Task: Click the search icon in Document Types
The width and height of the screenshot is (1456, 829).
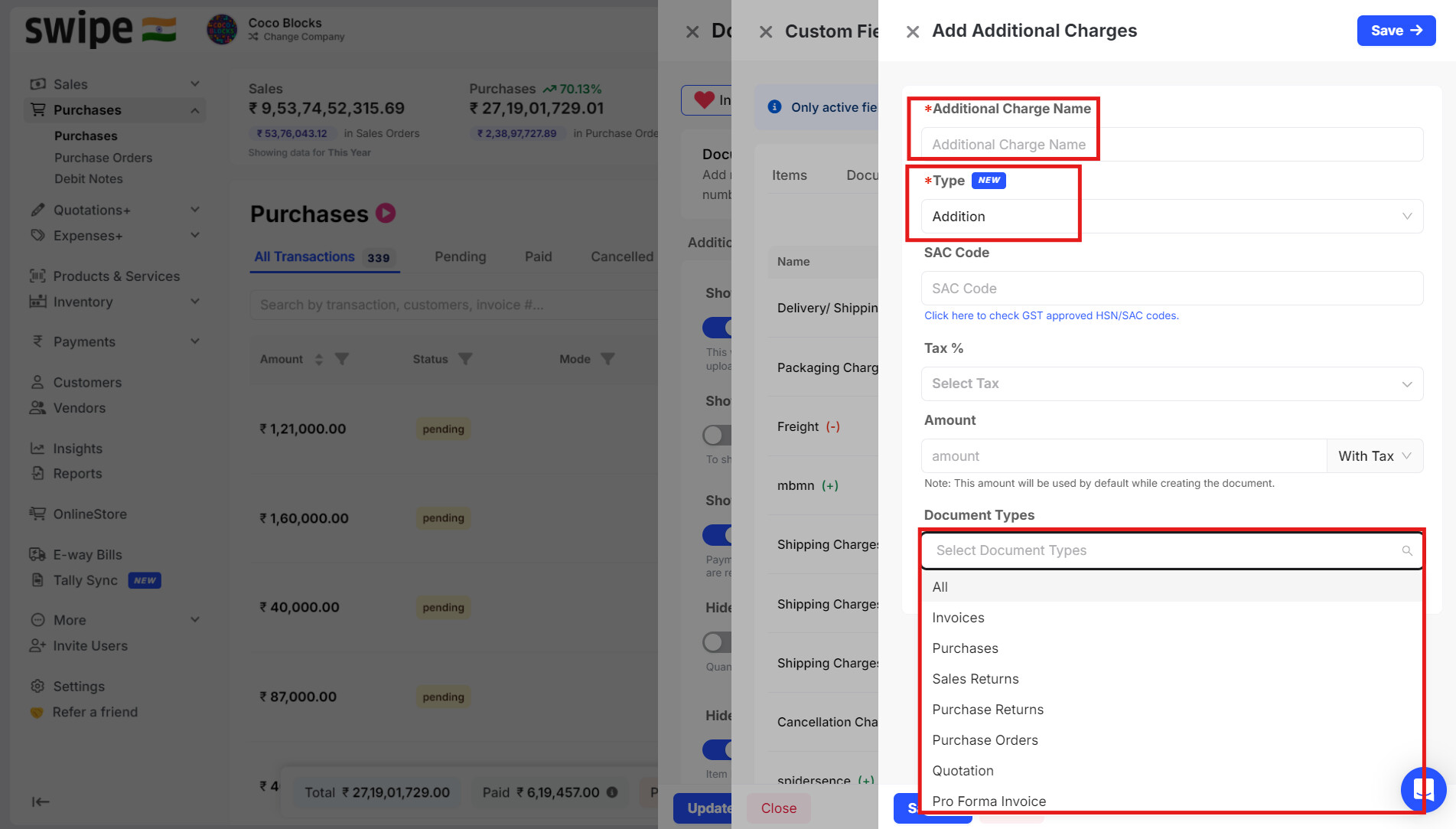Action: point(1406,550)
